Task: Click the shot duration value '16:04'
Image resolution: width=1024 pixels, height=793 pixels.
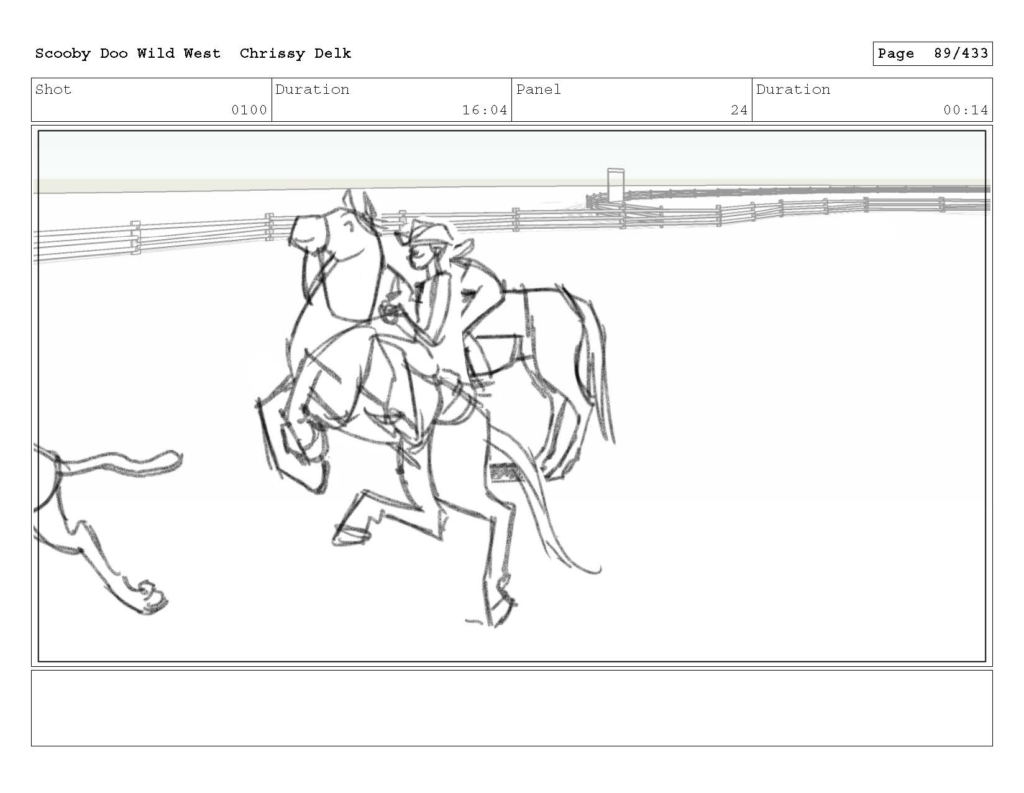Action: tap(485, 110)
